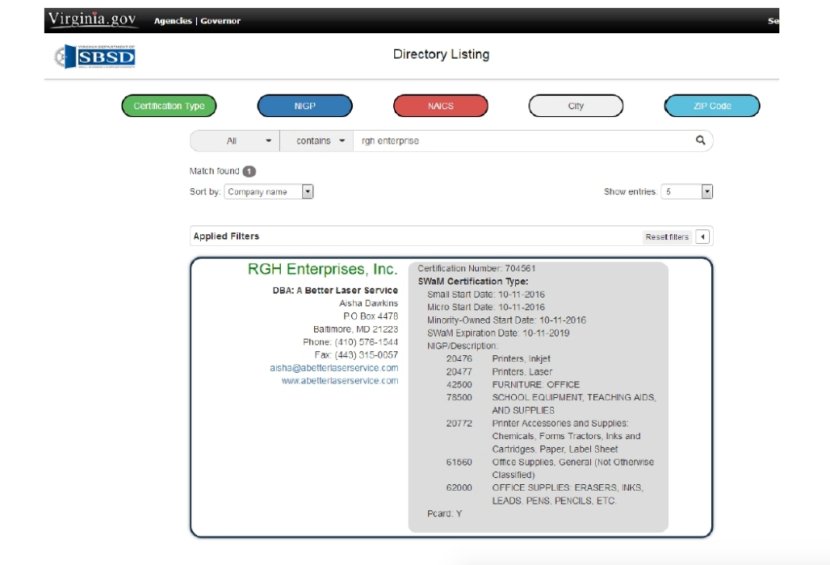Image resolution: width=830 pixels, height=565 pixels.
Task: Open the Show entries dropdown
Action: (x=687, y=192)
